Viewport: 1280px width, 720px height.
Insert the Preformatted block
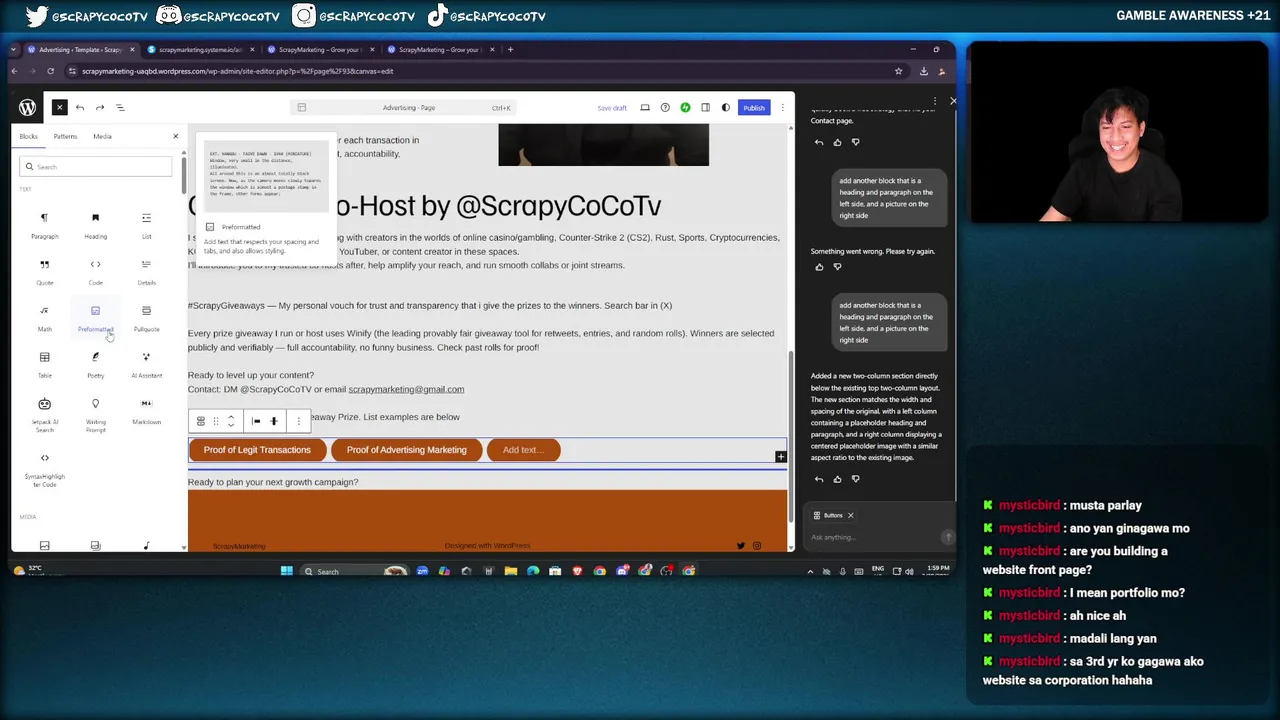[95, 318]
